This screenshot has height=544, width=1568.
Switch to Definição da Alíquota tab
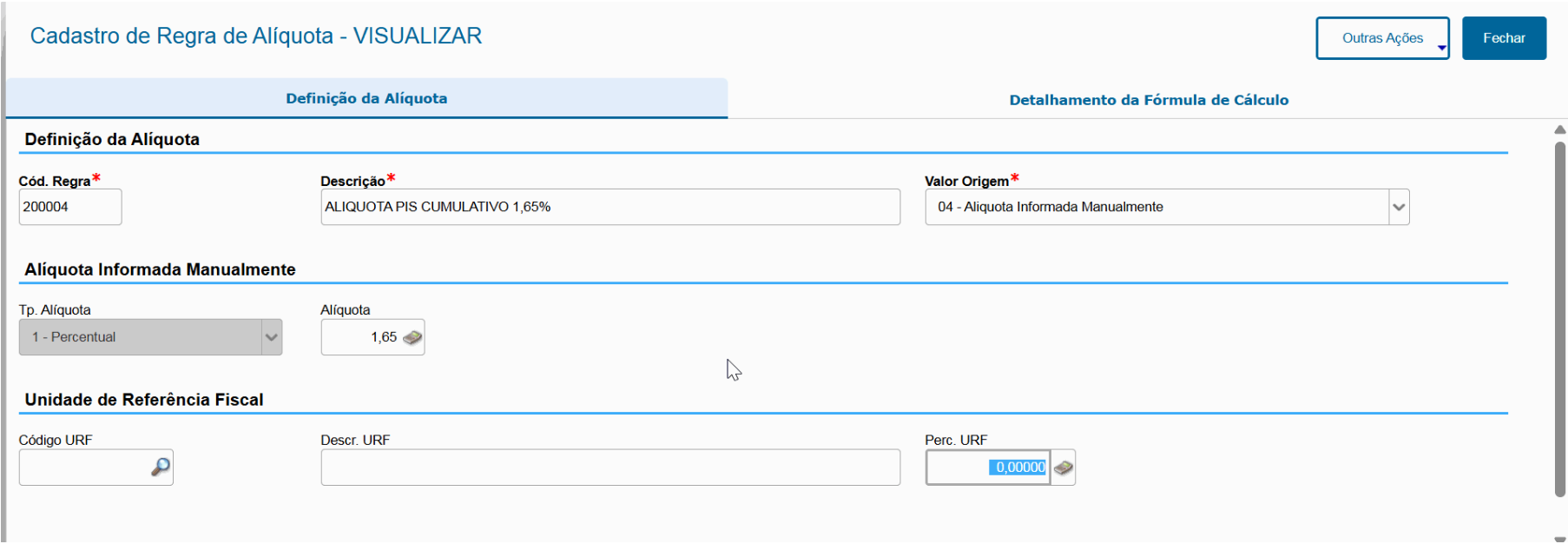(x=366, y=98)
